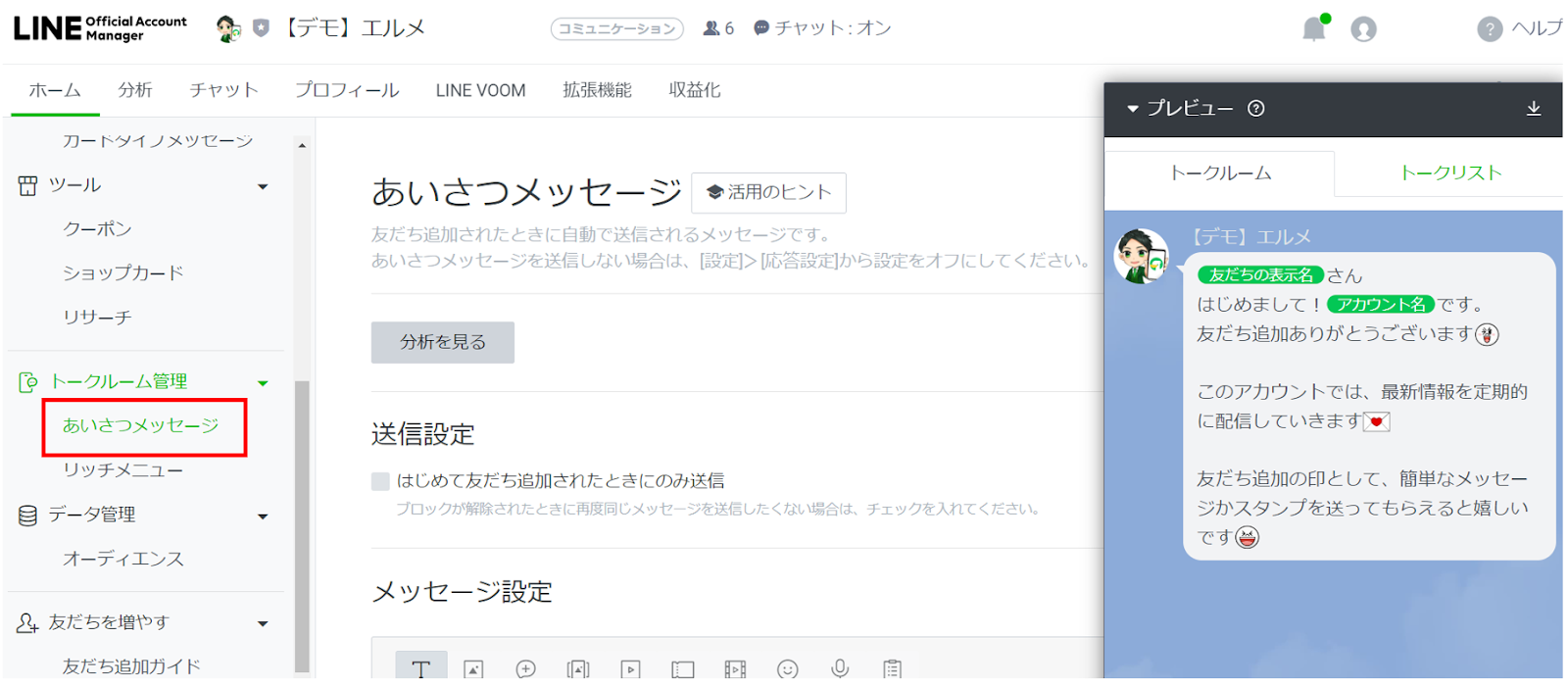Switch preview to トークルーム tab
This screenshot has width=1568, height=687.
coord(1220,173)
